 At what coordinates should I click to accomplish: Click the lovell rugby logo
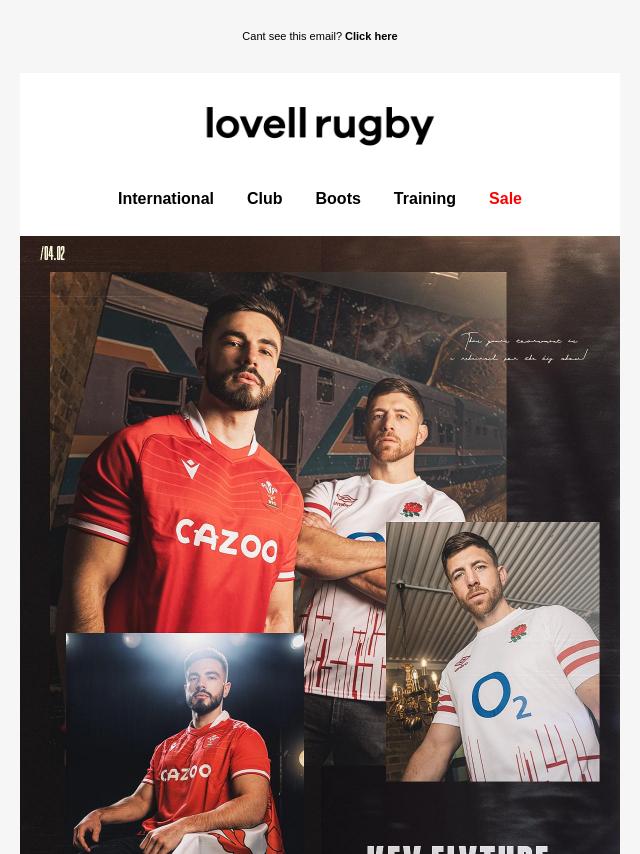point(320,125)
